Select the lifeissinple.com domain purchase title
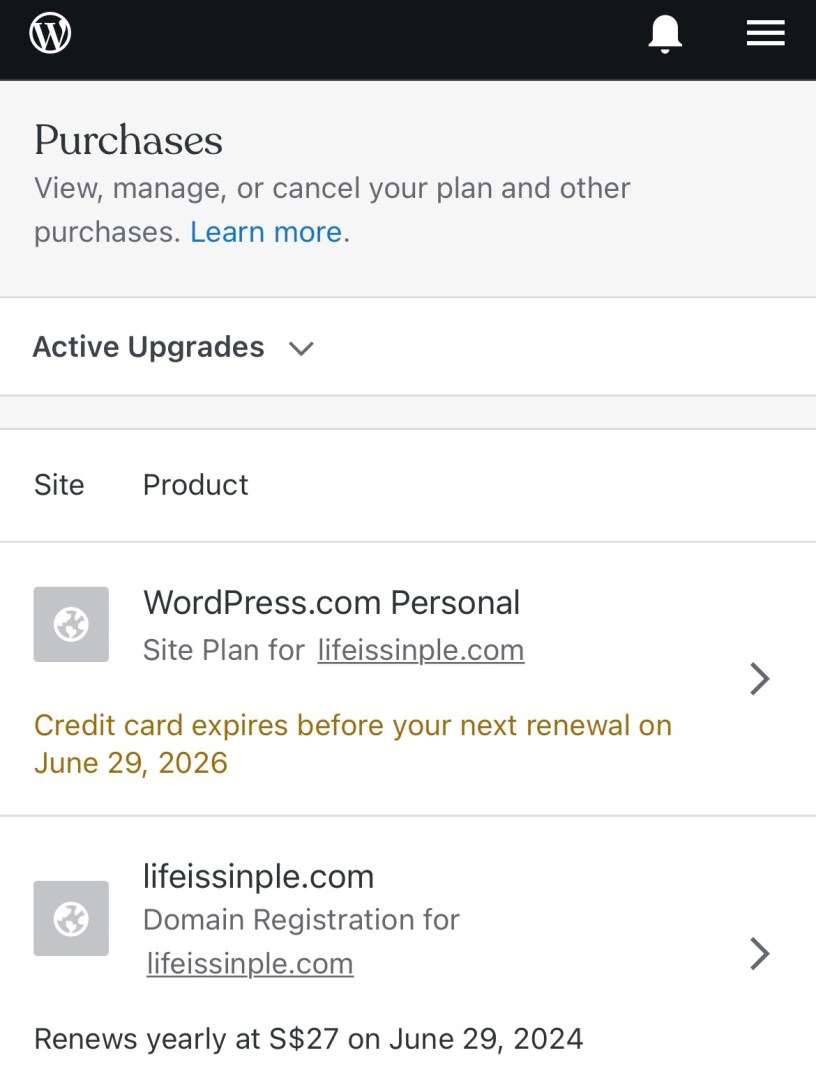Viewport: 816px width, 1085px height. coord(258,877)
